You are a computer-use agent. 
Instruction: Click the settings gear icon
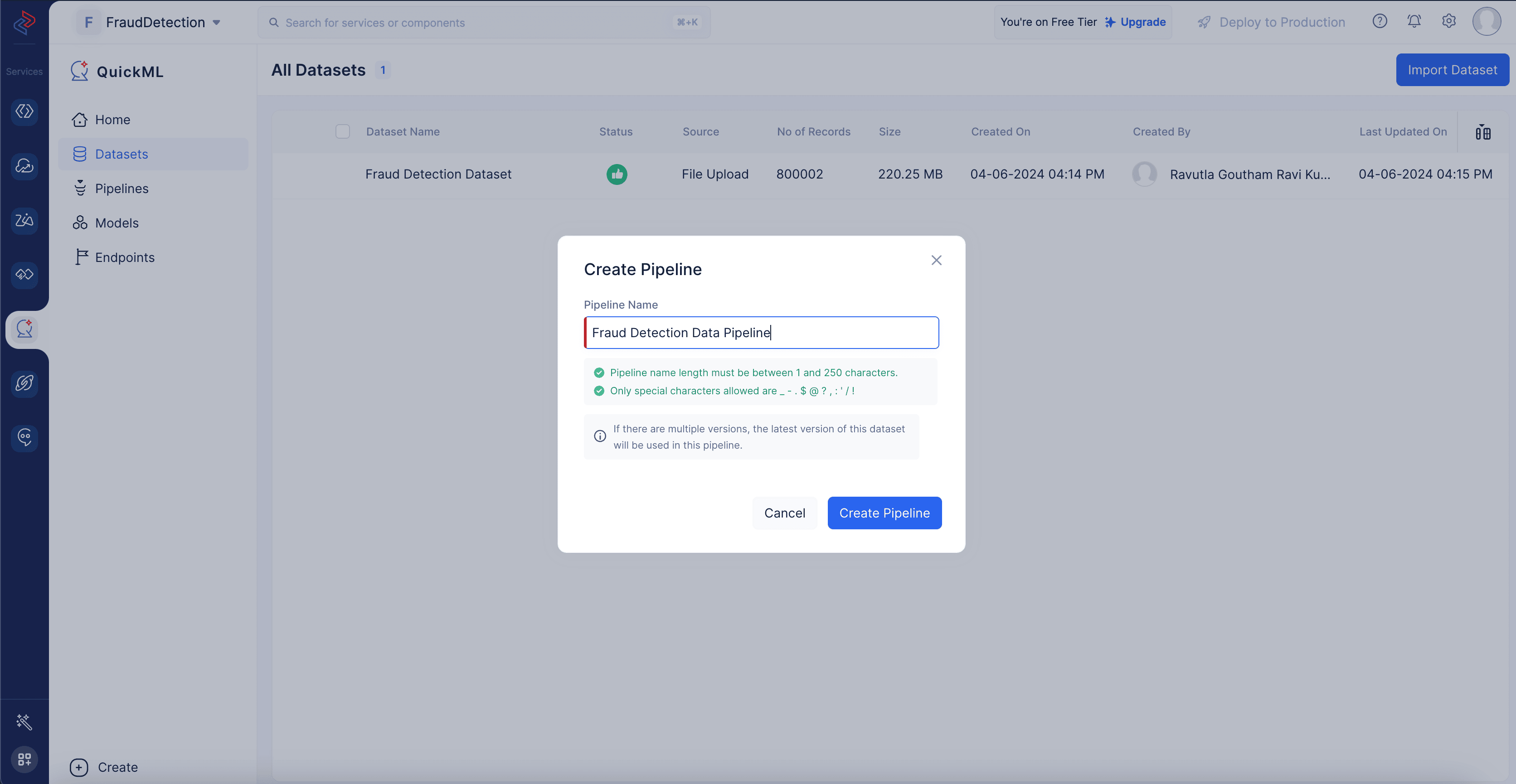pyautogui.click(x=1448, y=21)
